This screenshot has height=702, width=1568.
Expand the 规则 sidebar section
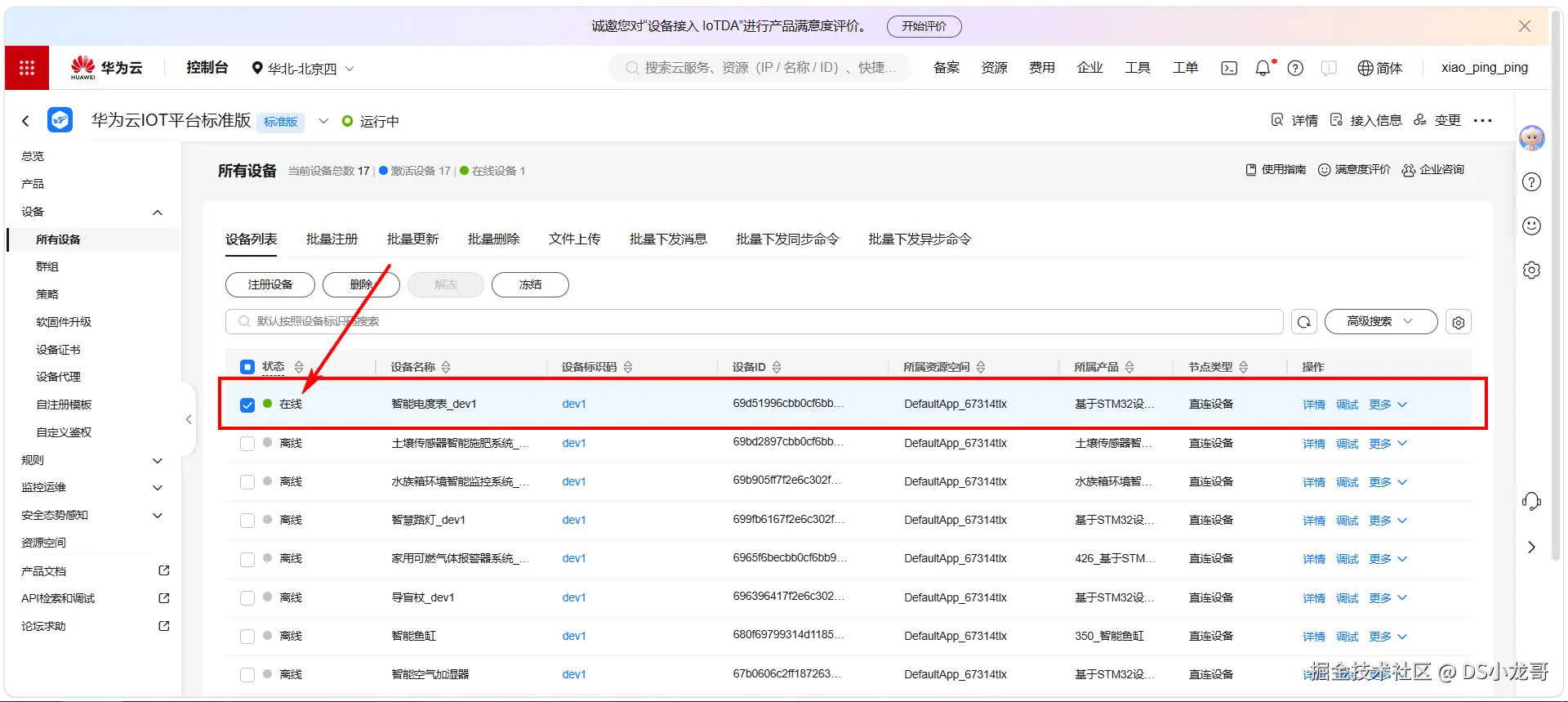tap(158, 461)
